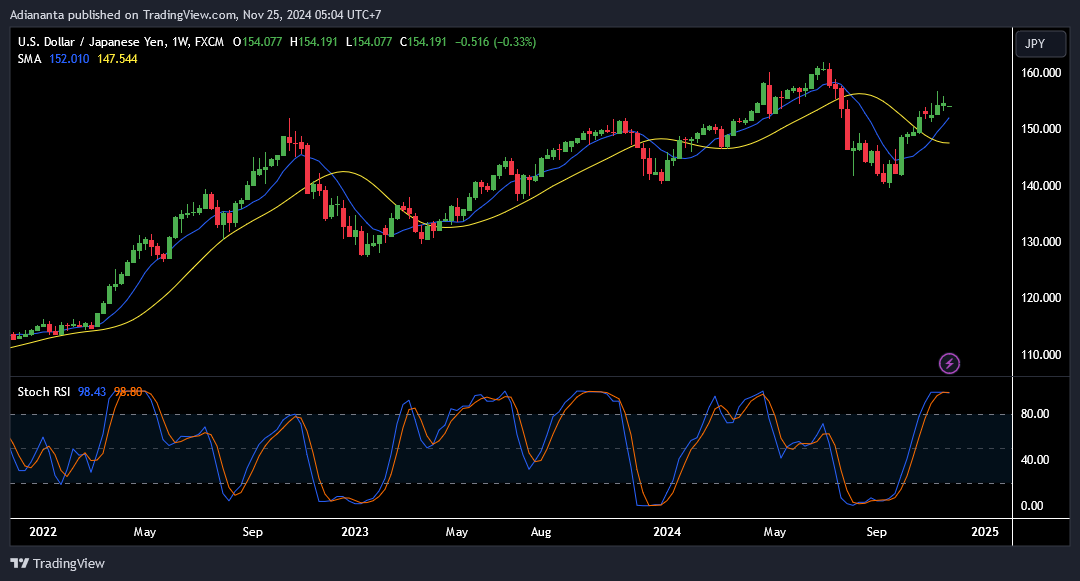Click the 80.00 Stoch RSI axis label

pyautogui.click(x=1035, y=414)
